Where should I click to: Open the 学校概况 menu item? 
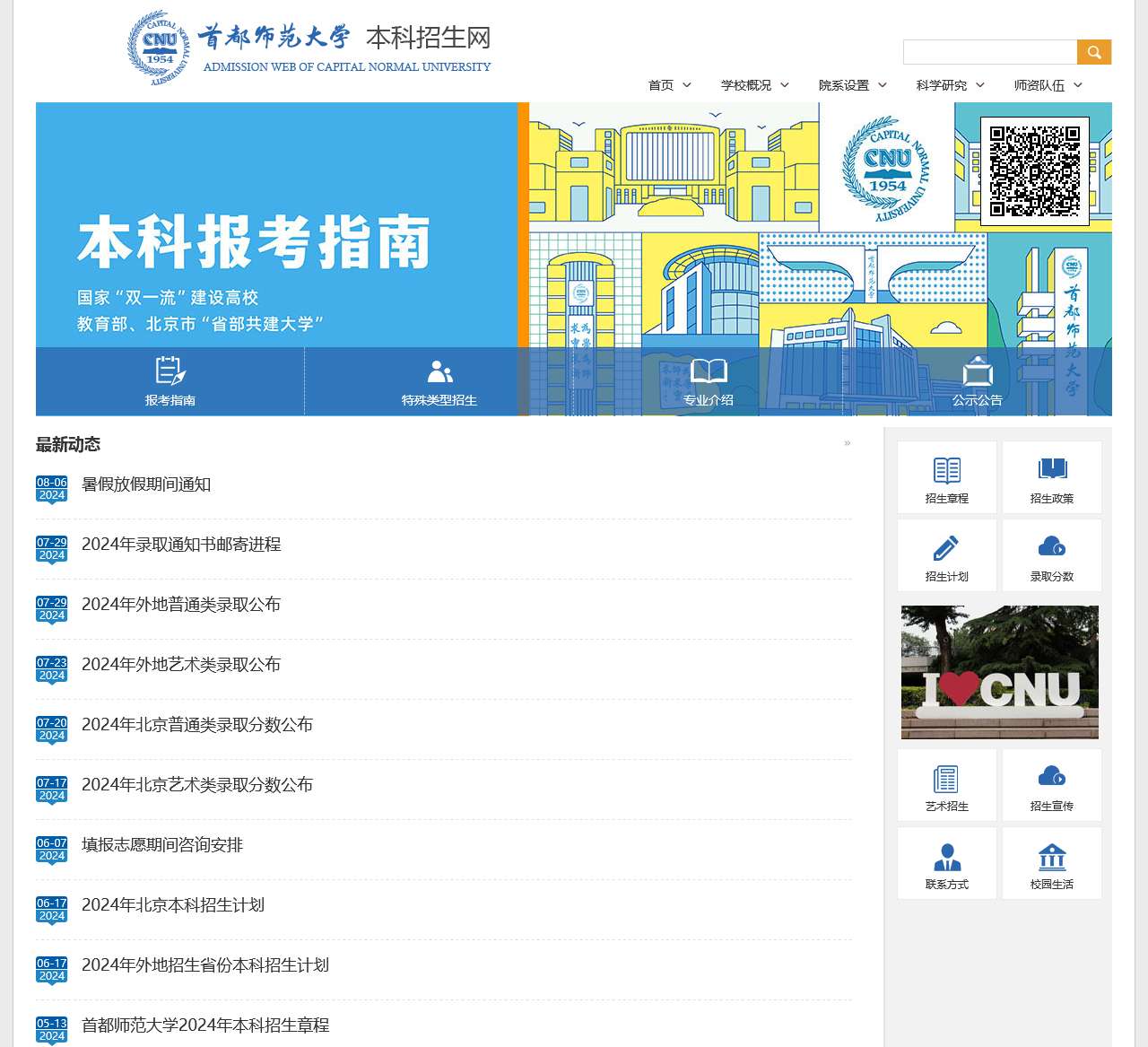[x=746, y=85]
